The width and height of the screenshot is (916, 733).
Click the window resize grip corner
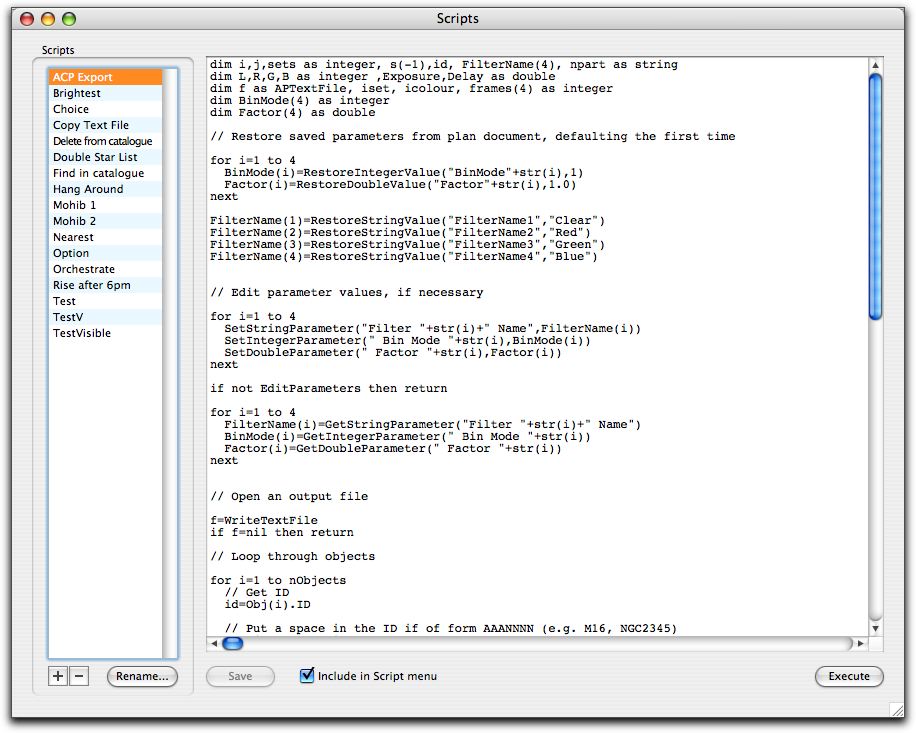point(896,709)
